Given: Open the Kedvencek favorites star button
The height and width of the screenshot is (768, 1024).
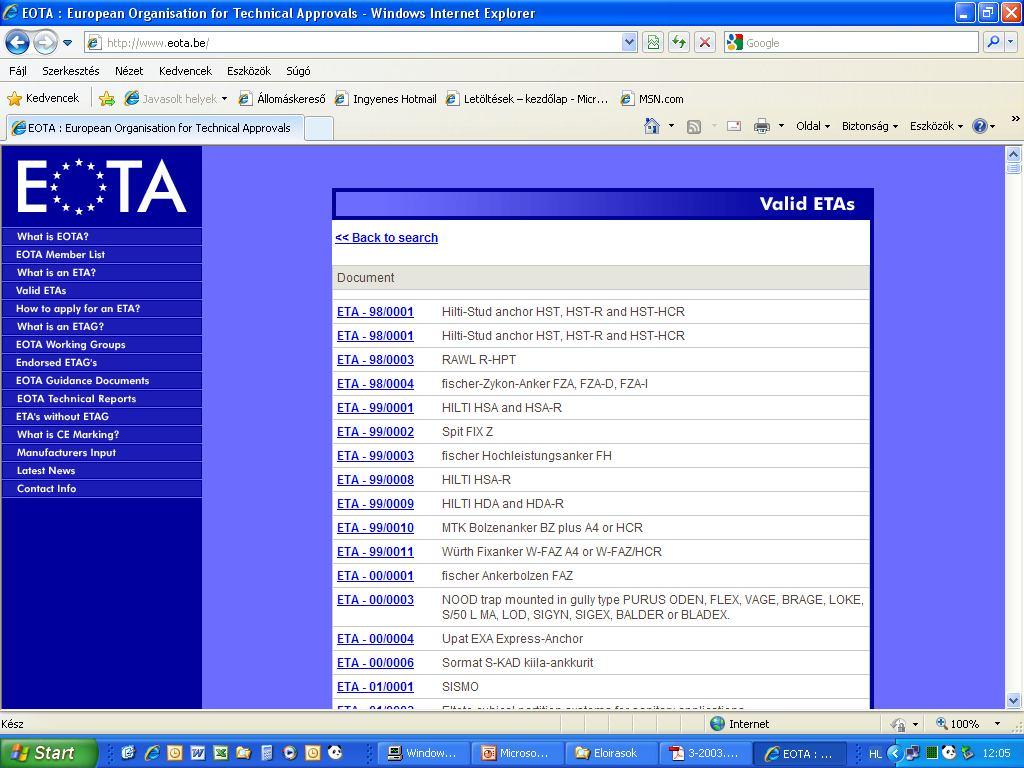Looking at the screenshot, I should 43,99.
